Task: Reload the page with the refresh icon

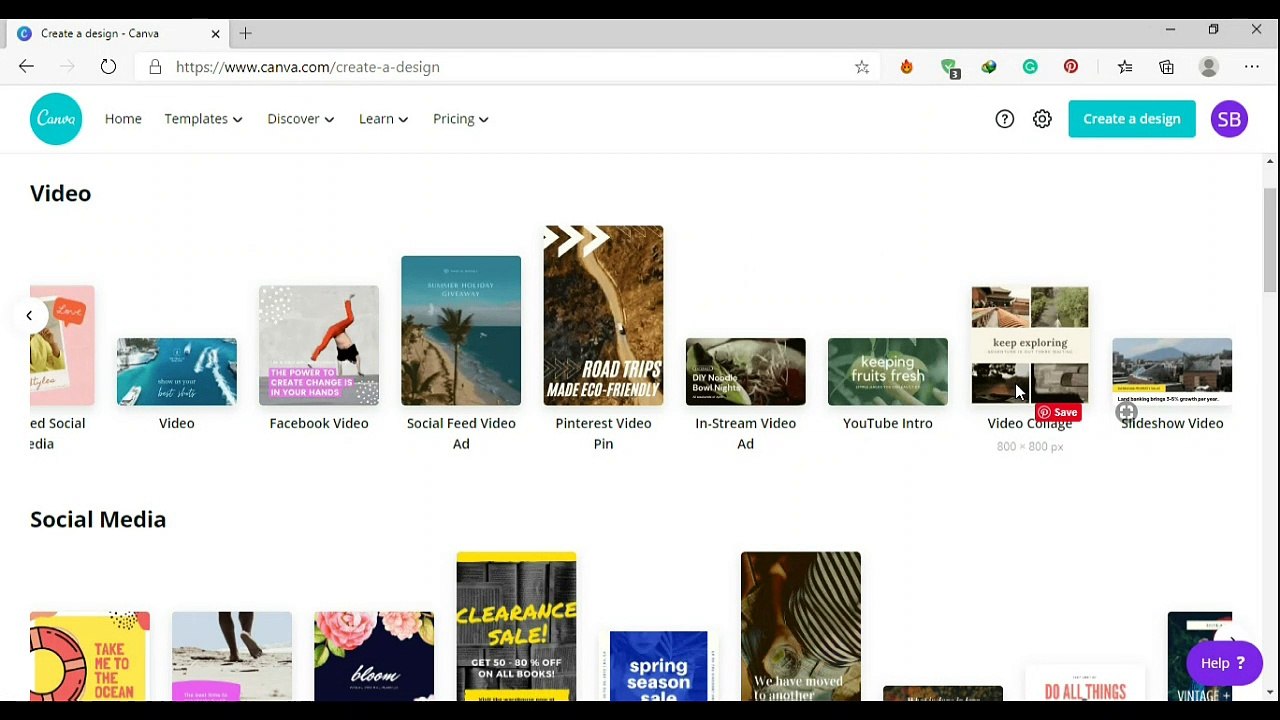Action: point(108,67)
